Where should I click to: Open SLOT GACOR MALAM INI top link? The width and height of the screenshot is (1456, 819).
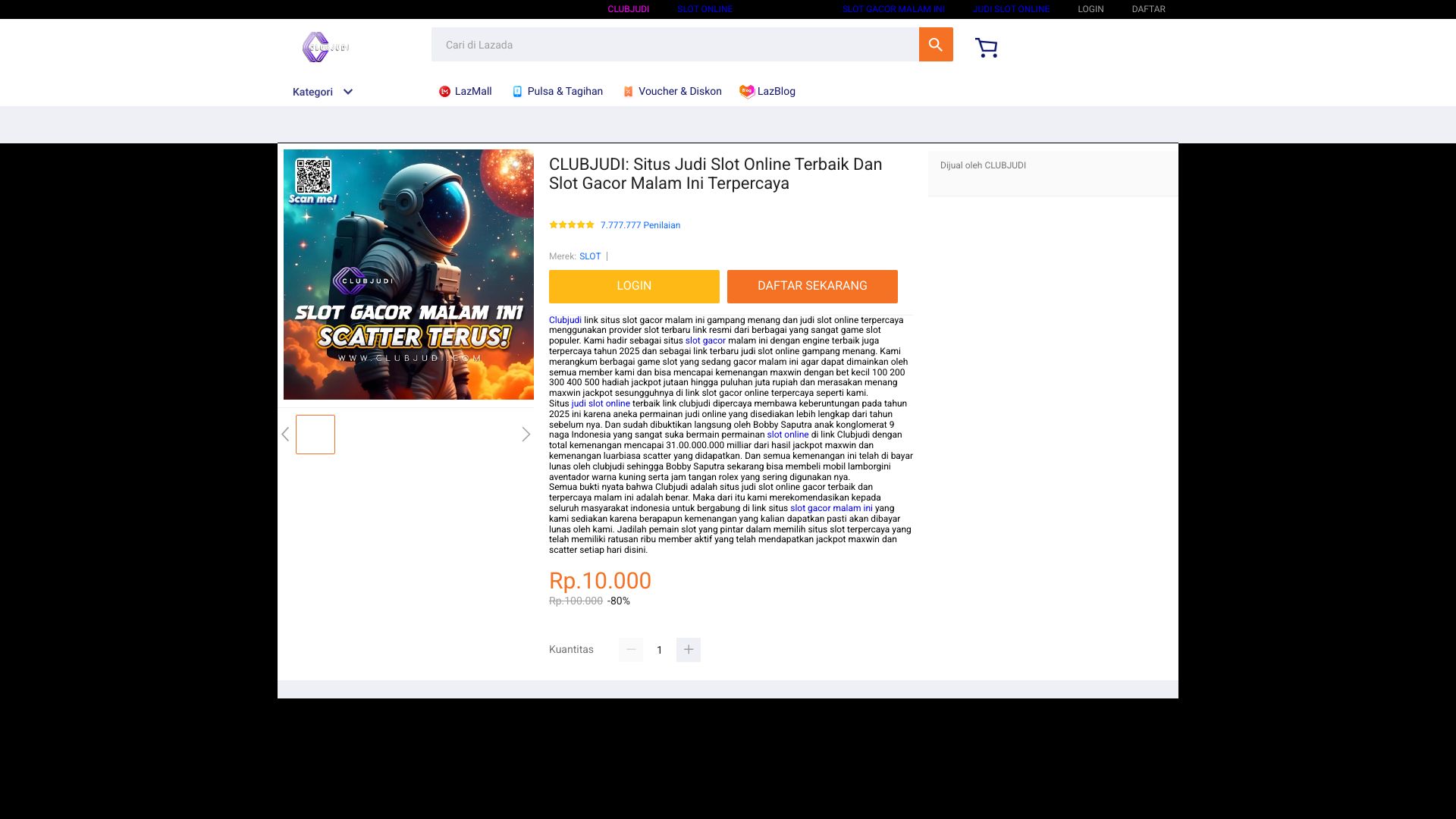[x=893, y=9]
